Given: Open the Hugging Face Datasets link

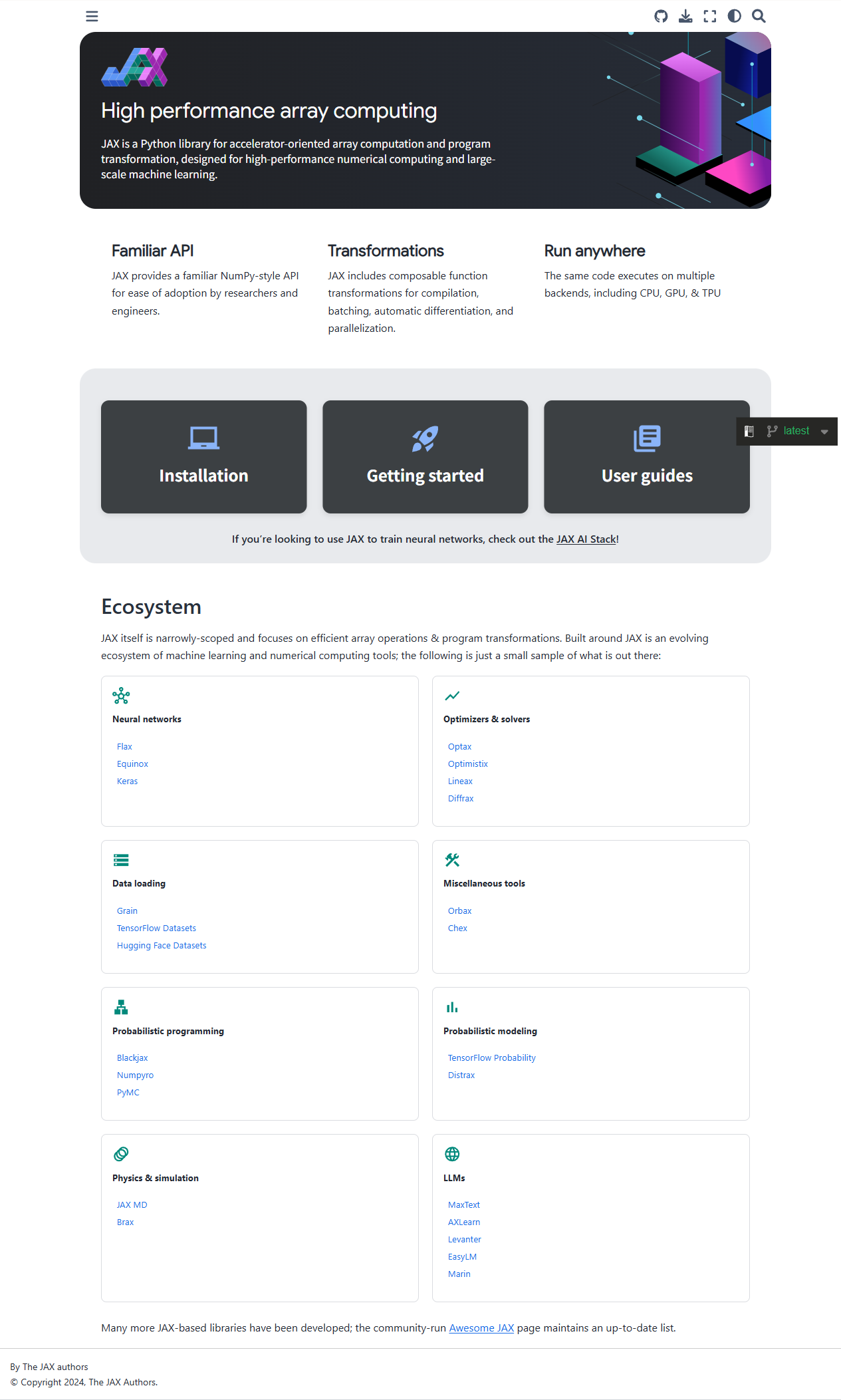Looking at the screenshot, I should pyautogui.click(x=162, y=946).
